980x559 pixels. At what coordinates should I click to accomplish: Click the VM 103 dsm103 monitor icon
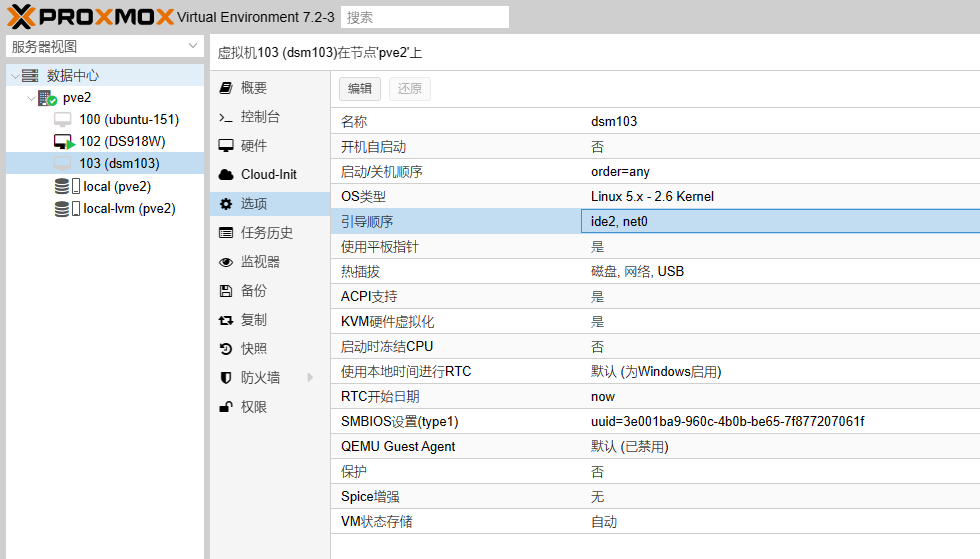62,164
